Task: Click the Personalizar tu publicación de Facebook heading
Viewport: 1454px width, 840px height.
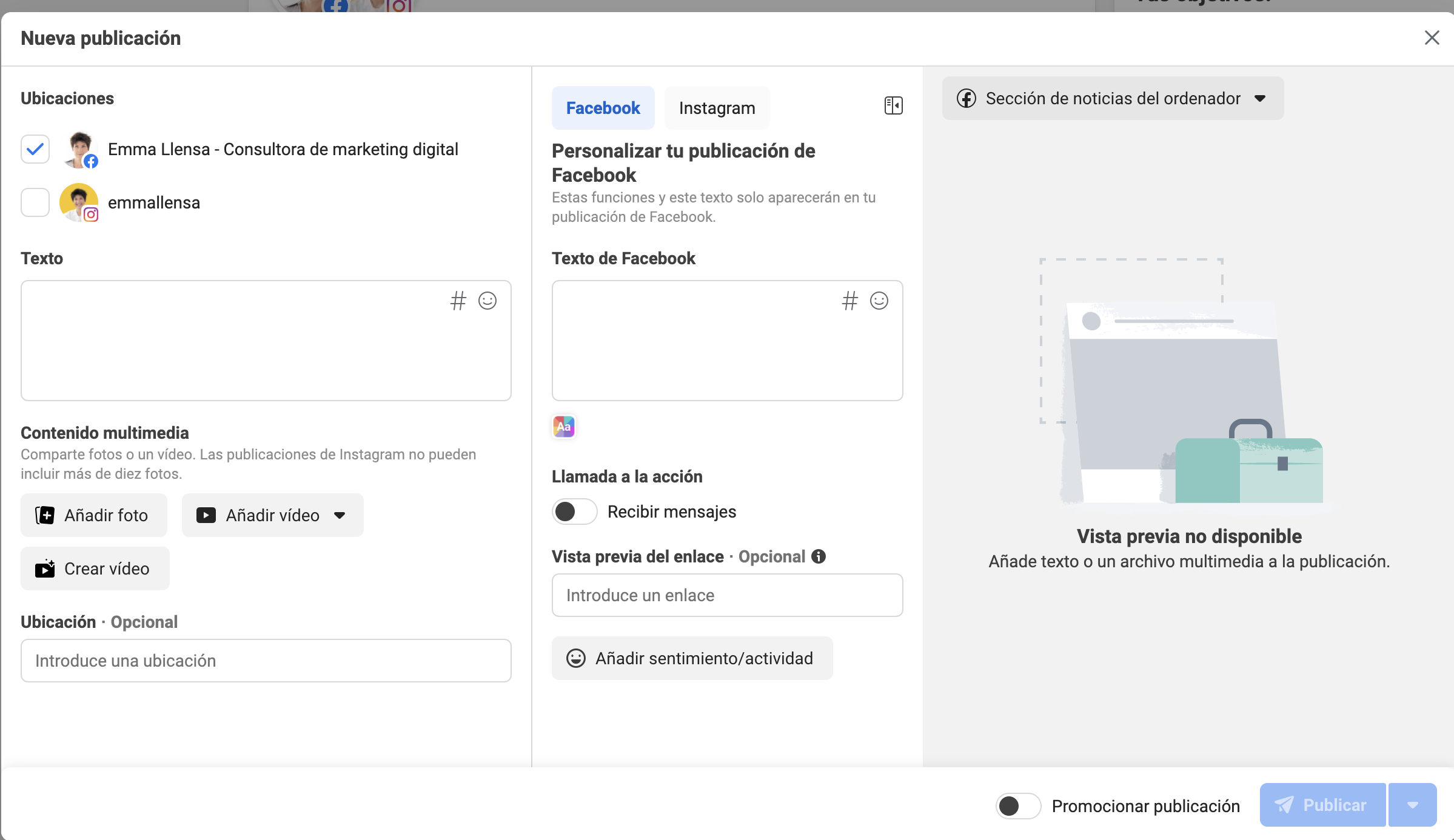Action: tap(683, 162)
